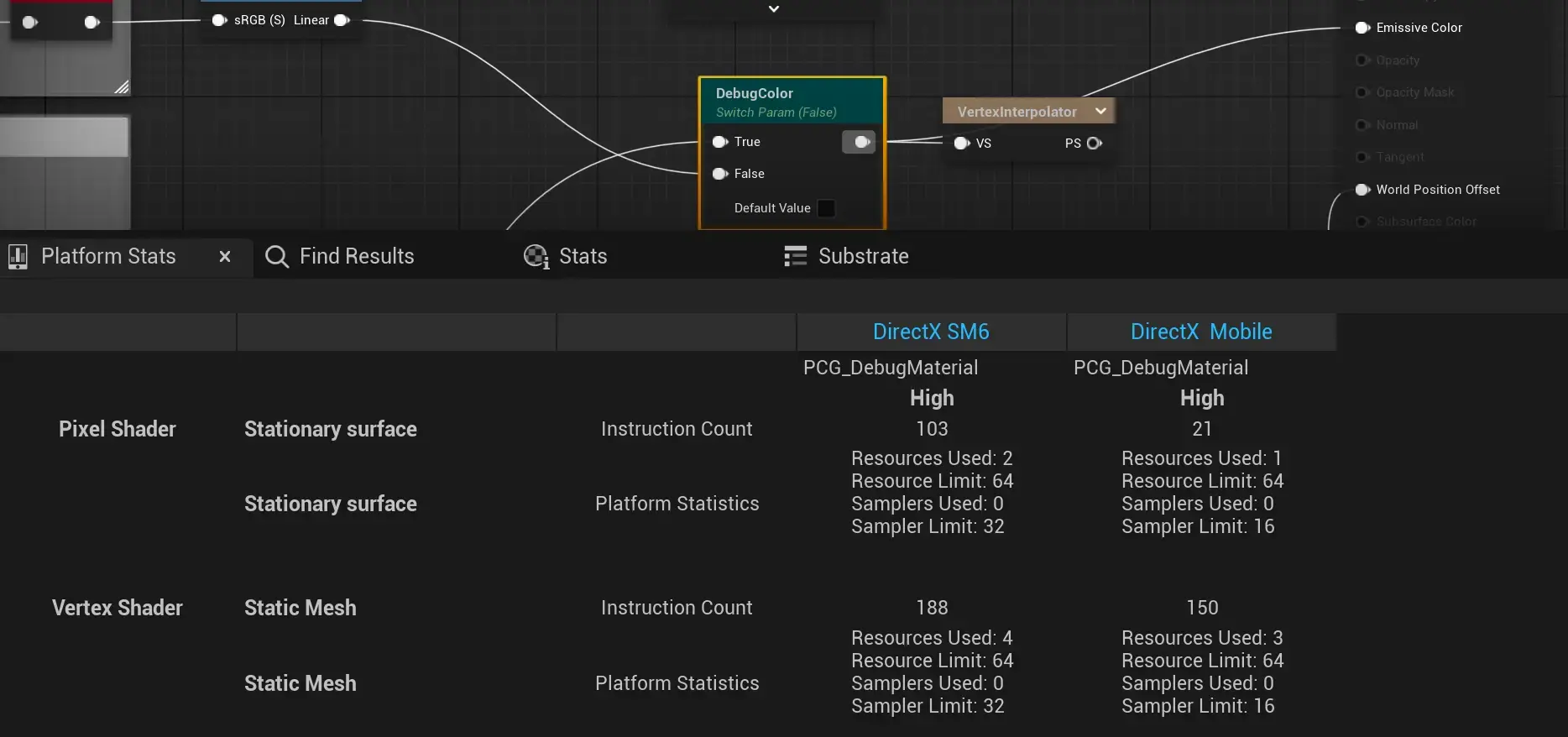
Task: Click the resize handle on the preview node
Action: pos(122,86)
